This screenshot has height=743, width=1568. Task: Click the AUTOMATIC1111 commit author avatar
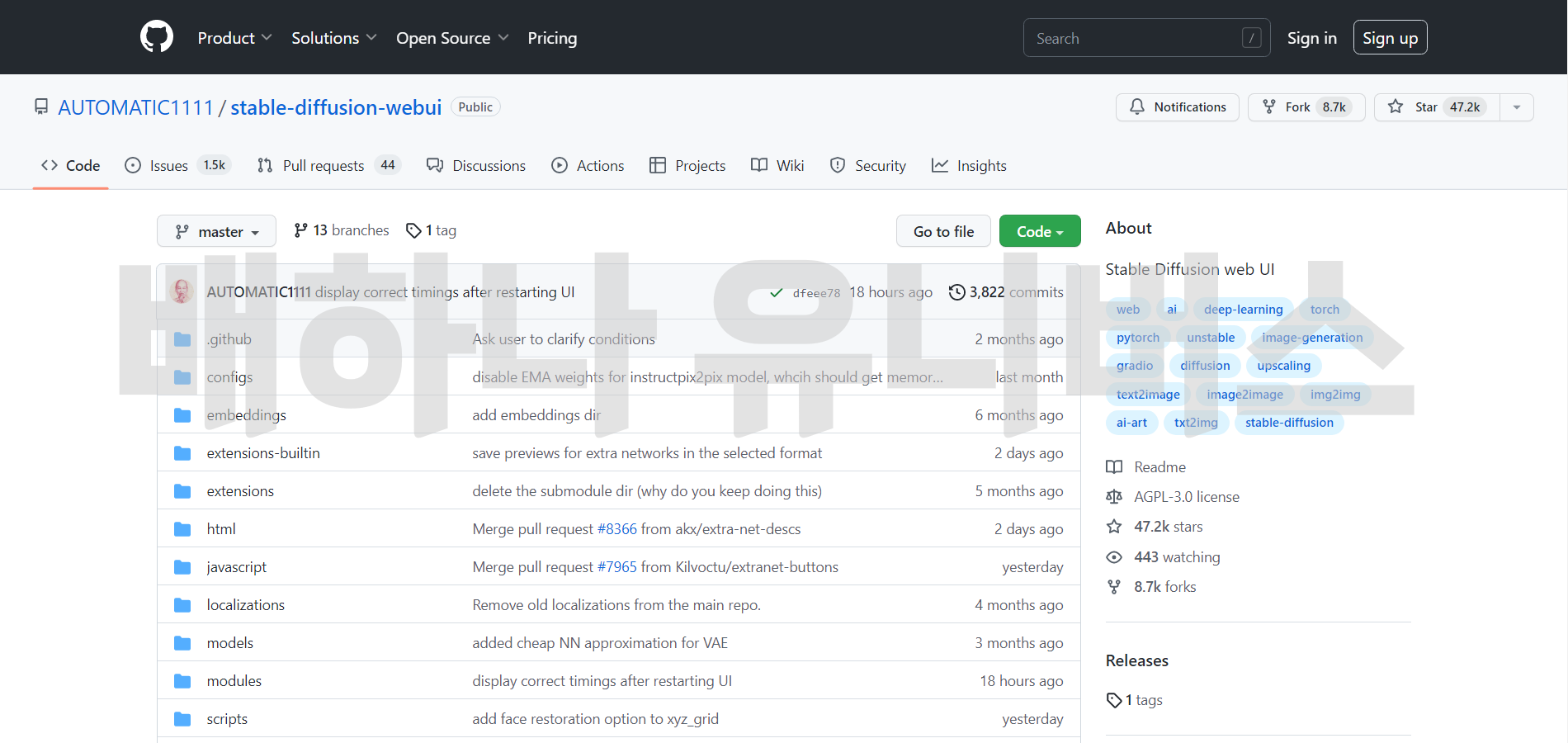[x=182, y=291]
